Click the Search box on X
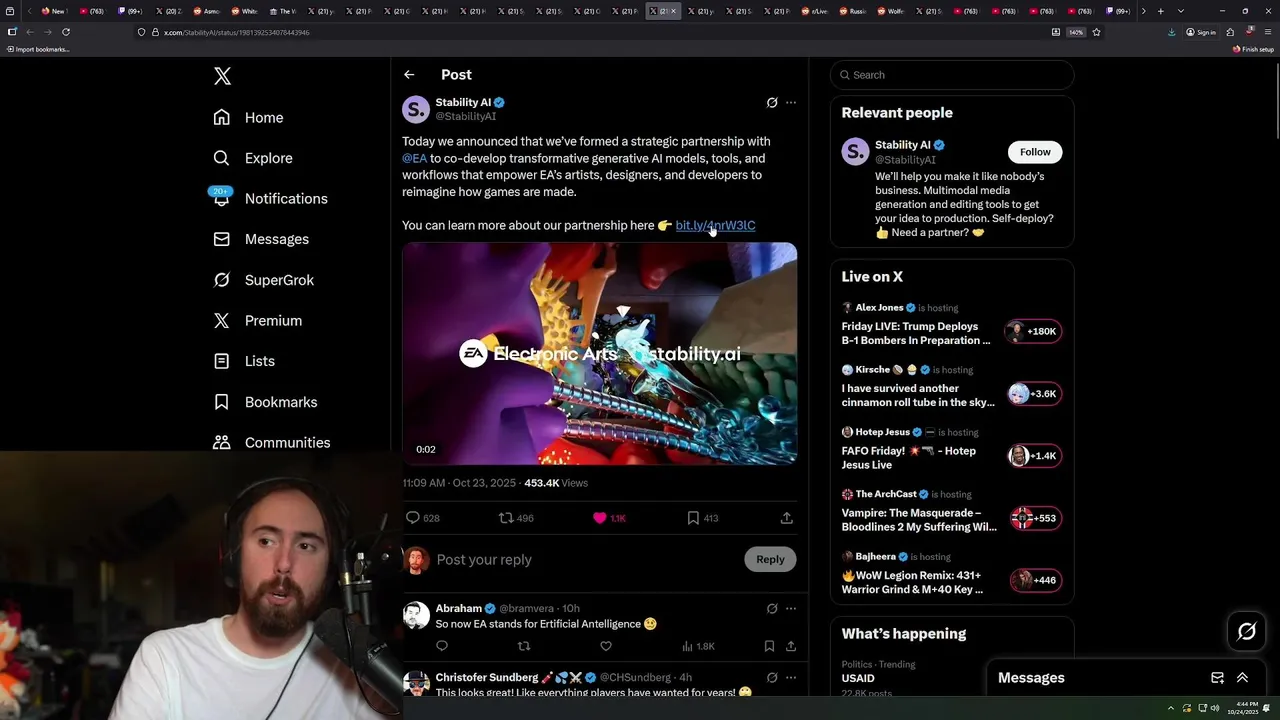 [x=952, y=75]
